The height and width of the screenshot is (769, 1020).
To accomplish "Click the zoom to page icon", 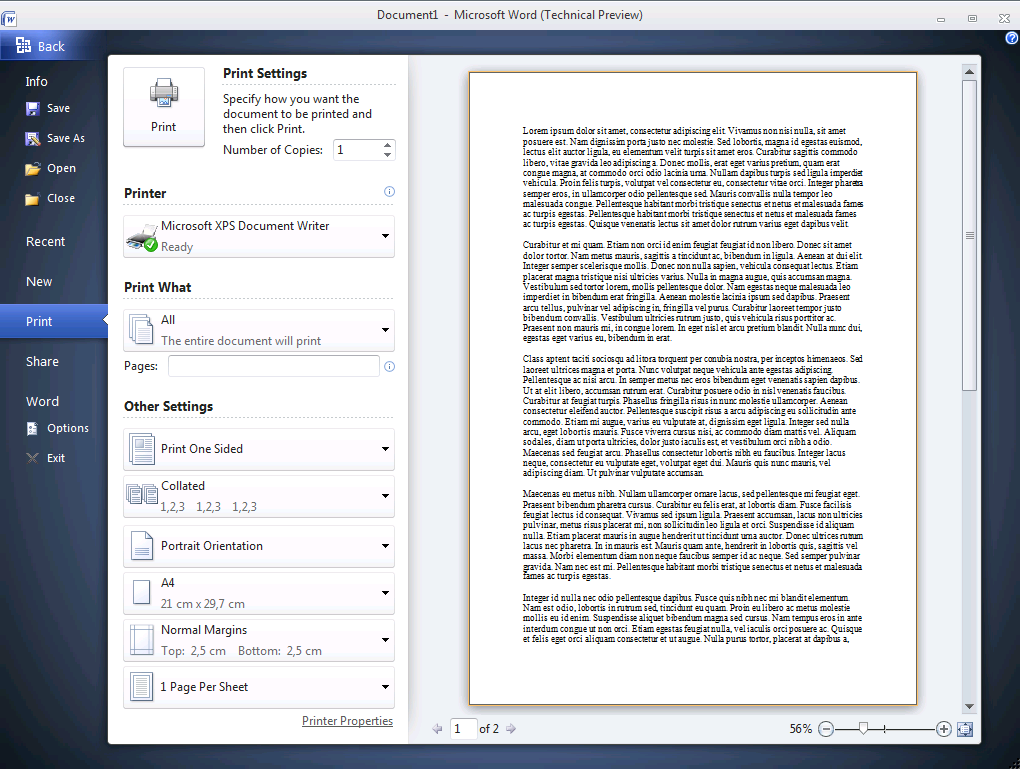I will [965, 729].
